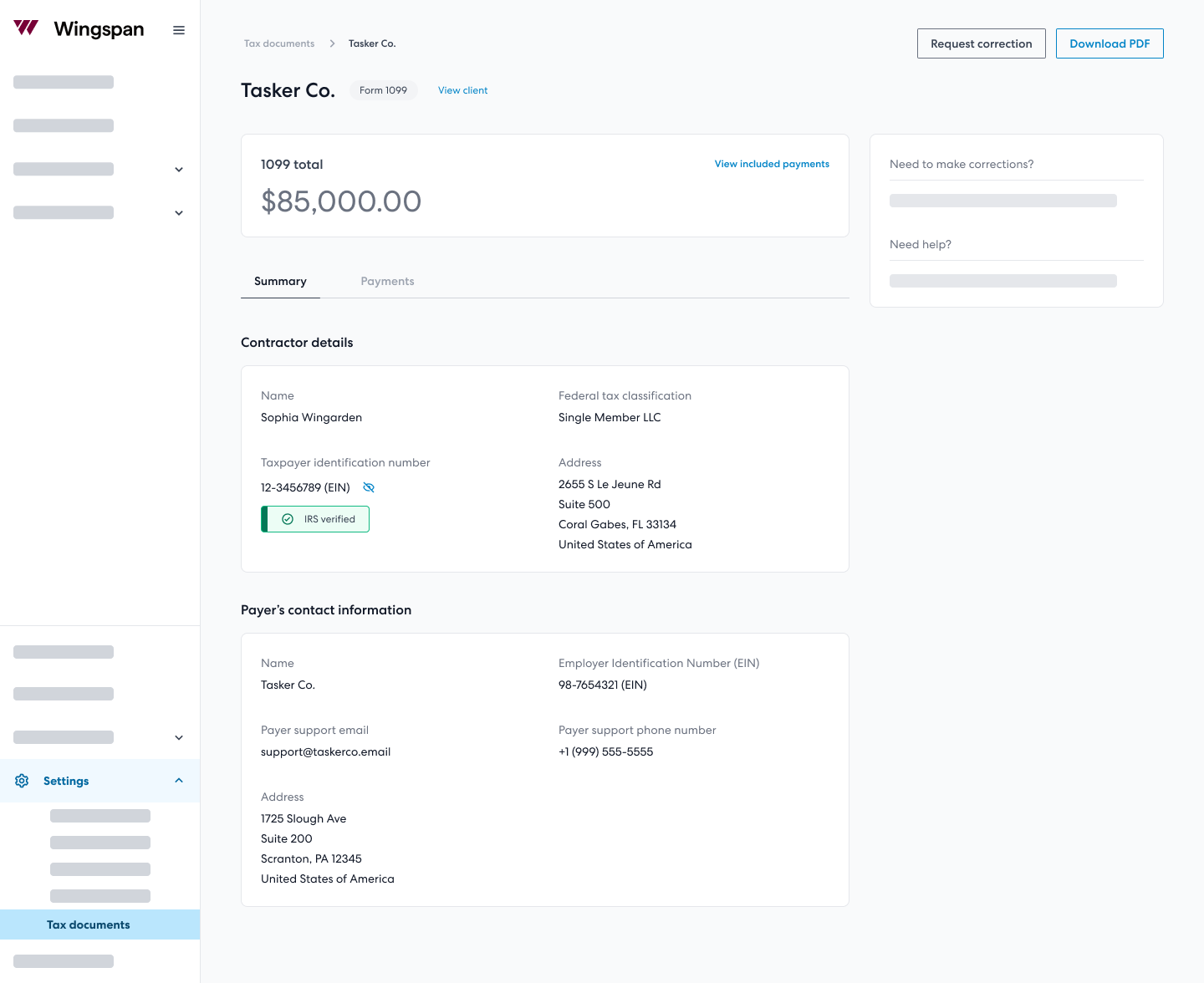Click the Need help? heading
The height and width of the screenshot is (983, 1204).
click(x=921, y=244)
